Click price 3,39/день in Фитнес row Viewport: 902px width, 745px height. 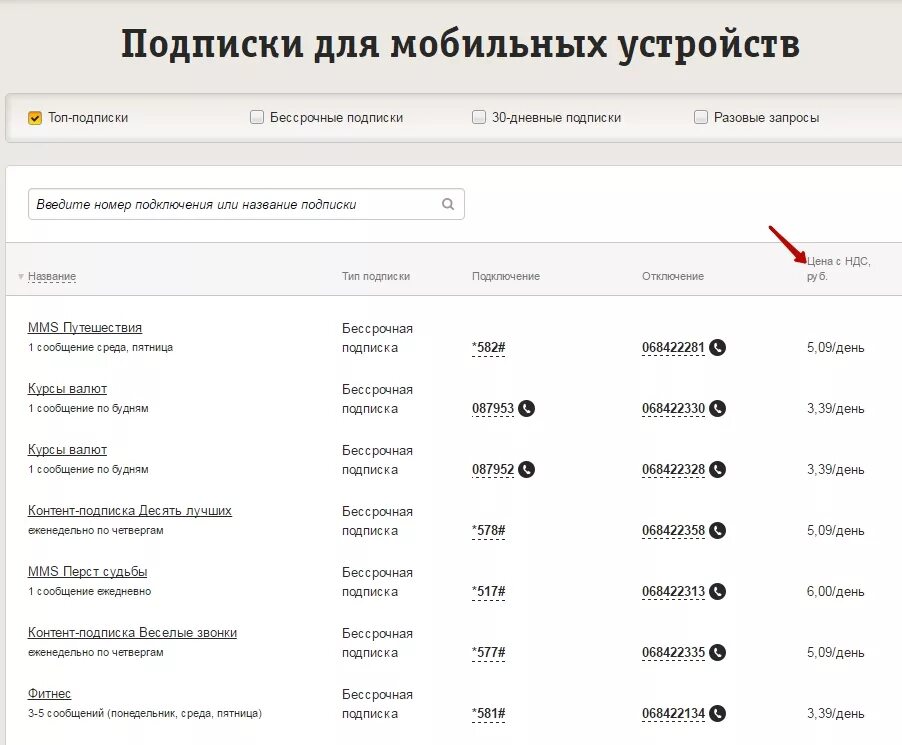click(835, 713)
